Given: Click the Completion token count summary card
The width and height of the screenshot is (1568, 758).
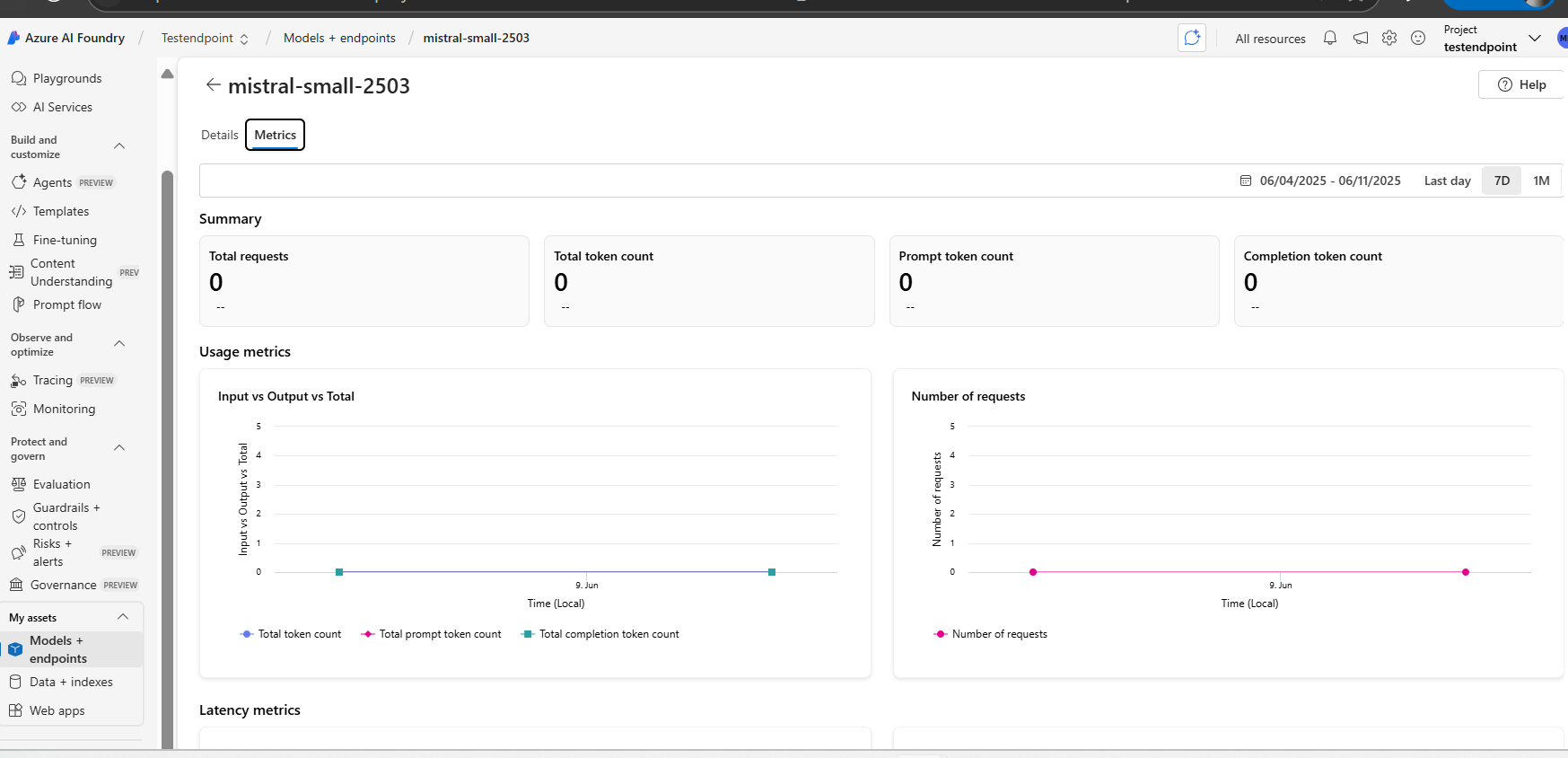Looking at the screenshot, I should [x=1398, y=281].
